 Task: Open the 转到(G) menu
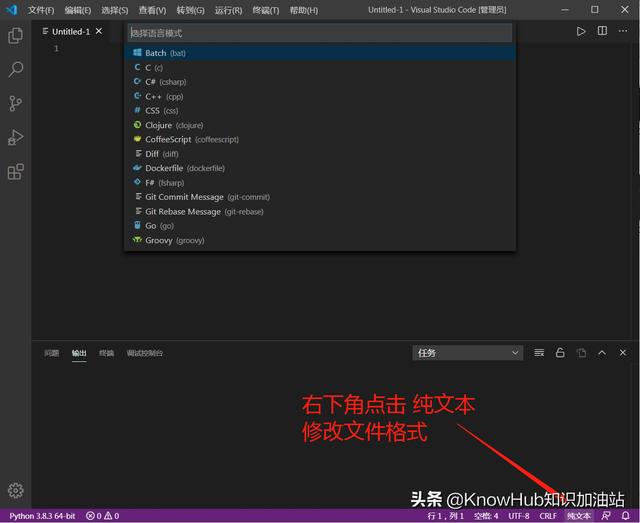(x=190, y=10)
